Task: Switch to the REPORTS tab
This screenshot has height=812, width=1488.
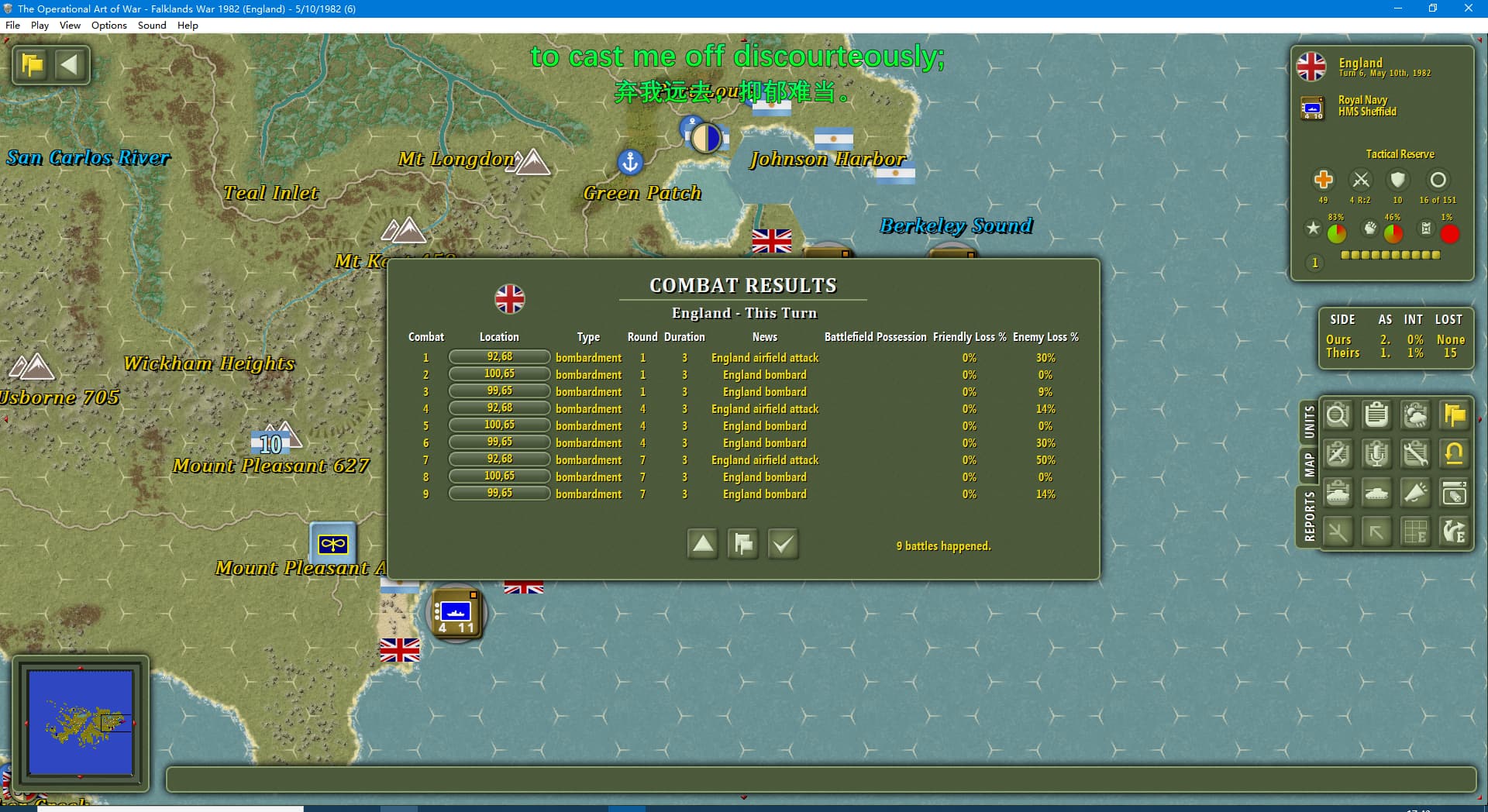Action: [1309, 516]
